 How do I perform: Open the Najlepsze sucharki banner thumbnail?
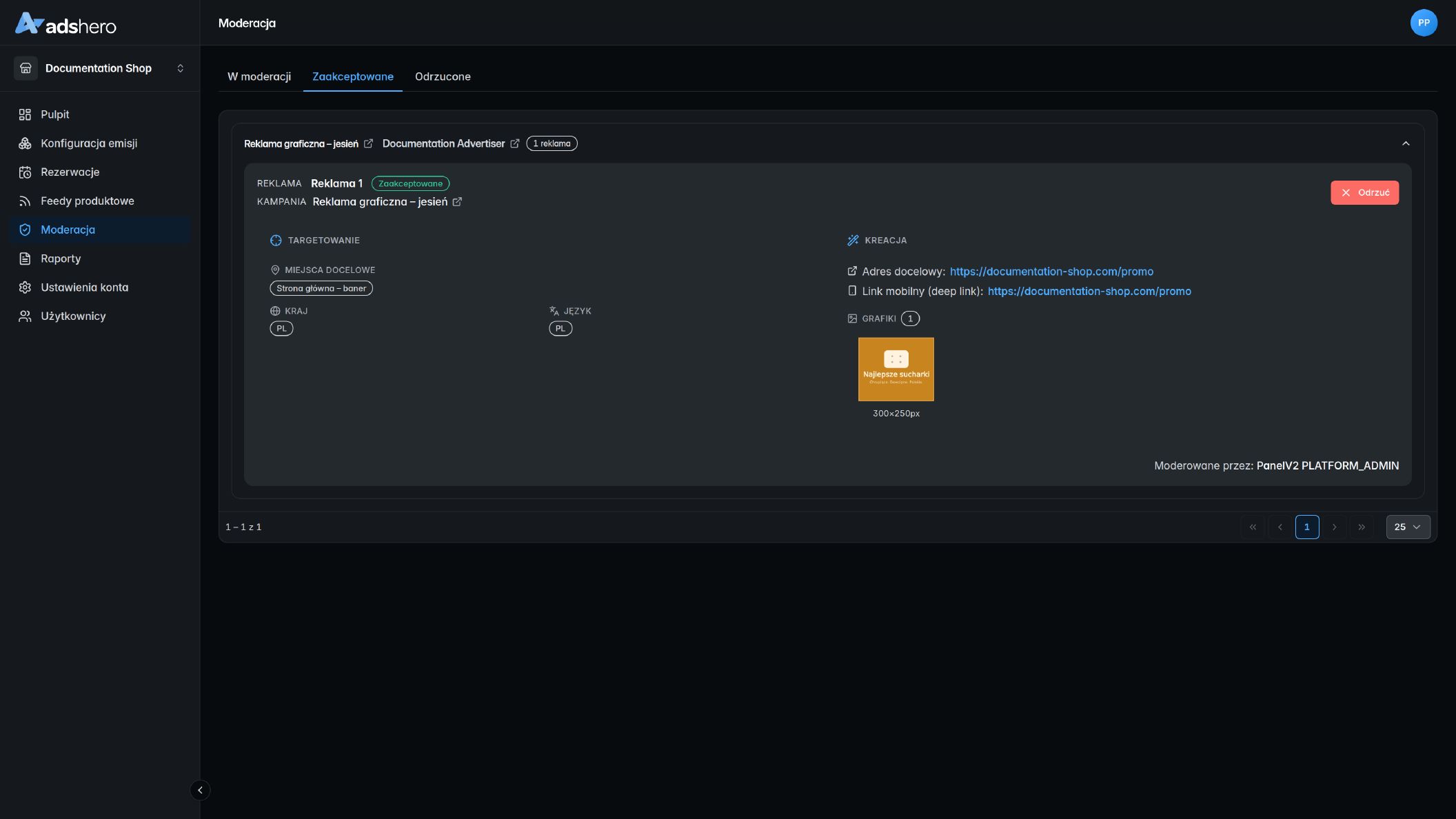click(x=896, y=370)
